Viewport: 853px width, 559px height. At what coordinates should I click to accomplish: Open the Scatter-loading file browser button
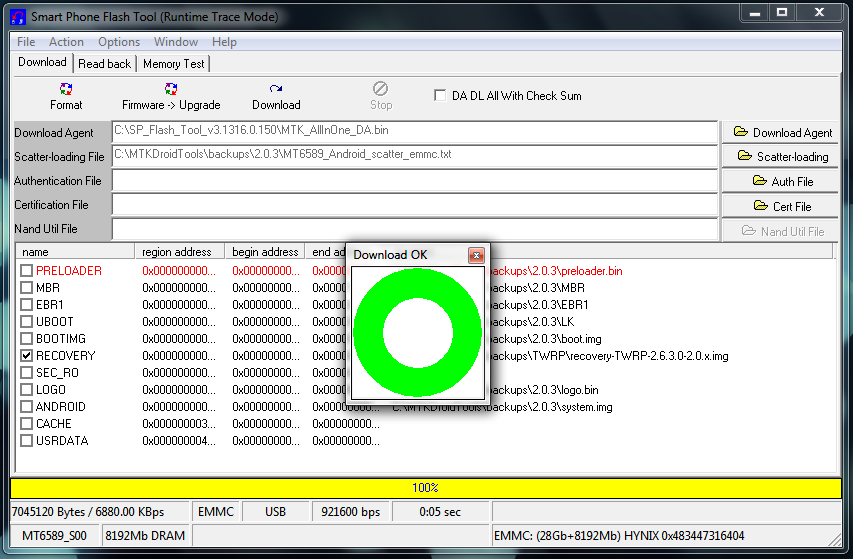(783, 157)
